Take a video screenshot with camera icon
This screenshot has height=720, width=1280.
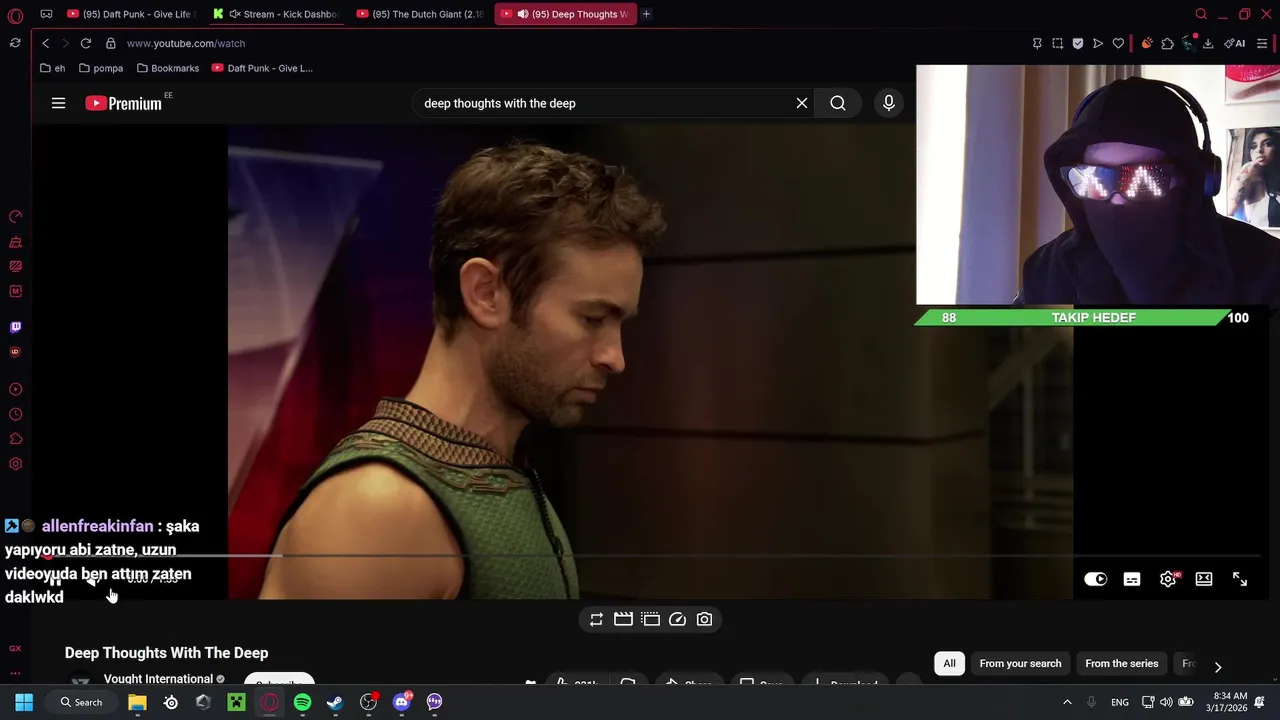tap(704, 619)
